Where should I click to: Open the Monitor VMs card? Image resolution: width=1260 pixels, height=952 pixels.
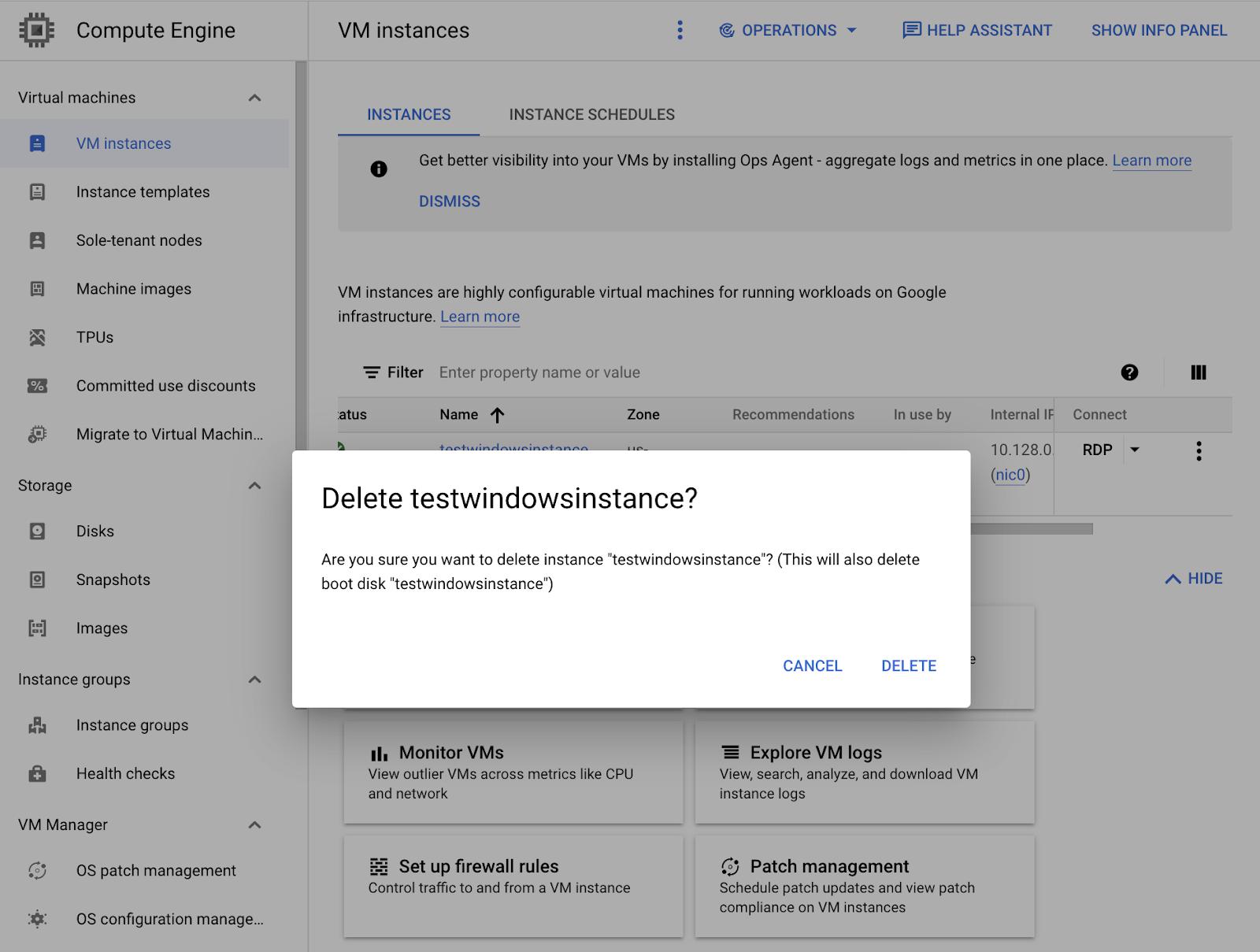click(513, 772)
